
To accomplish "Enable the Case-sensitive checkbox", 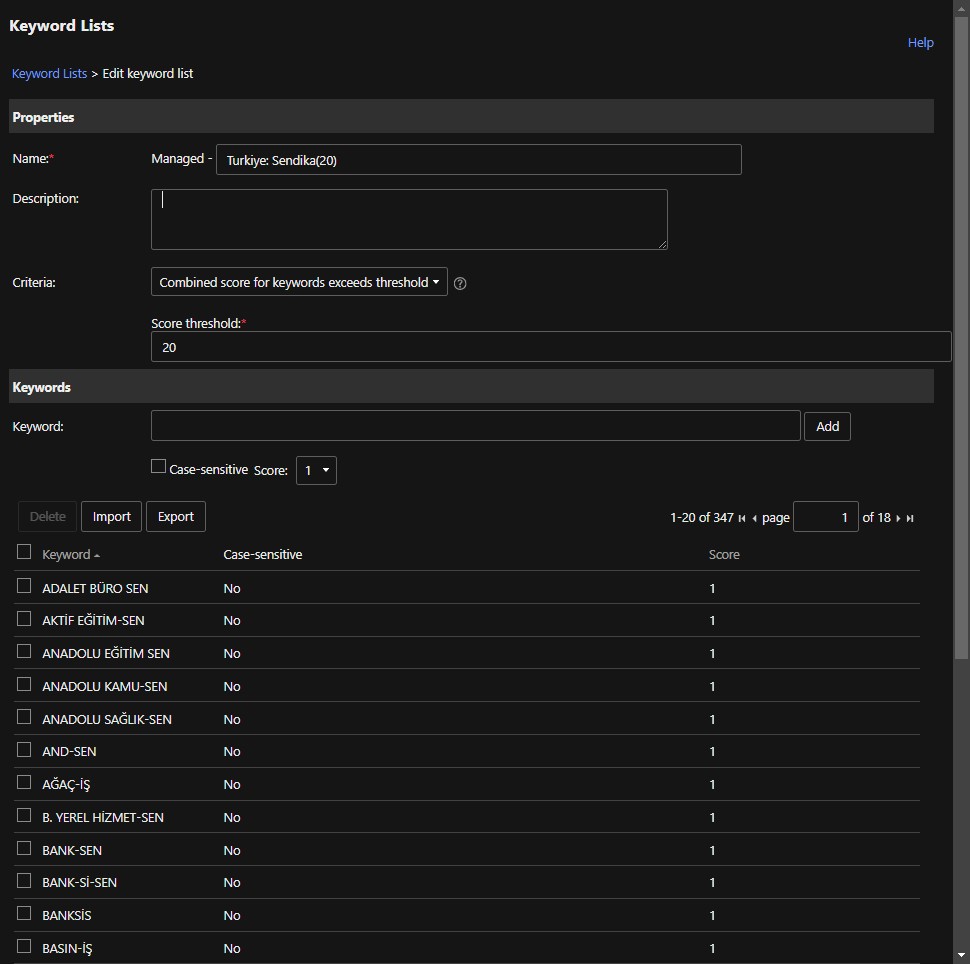I will (158, 466).
